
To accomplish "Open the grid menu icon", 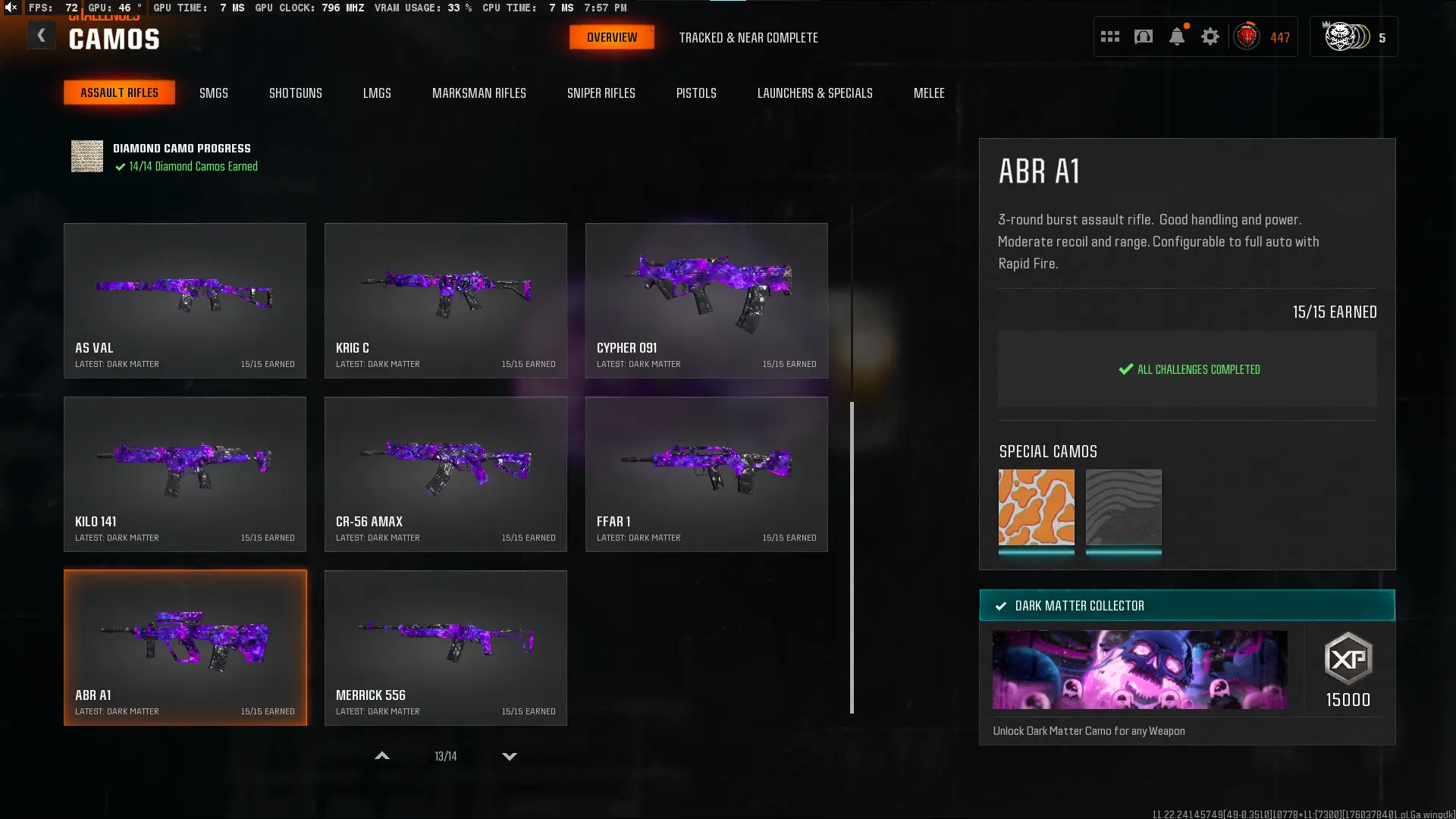I will tap(1109, 36).
